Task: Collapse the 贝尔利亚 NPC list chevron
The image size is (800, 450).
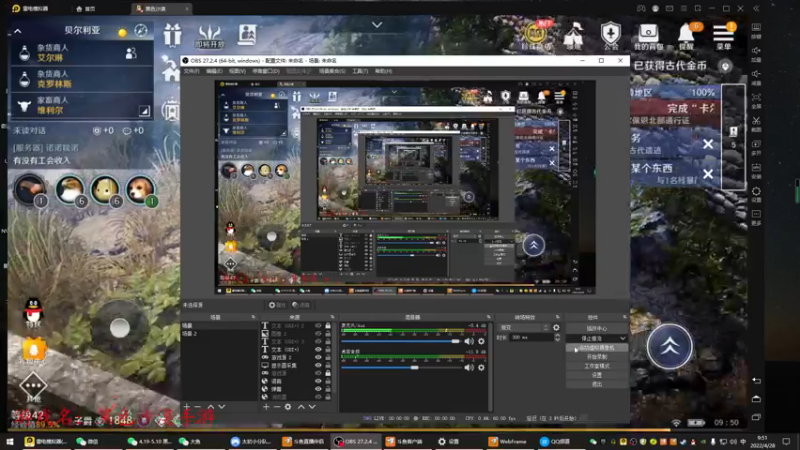Action: coord(18,31)
